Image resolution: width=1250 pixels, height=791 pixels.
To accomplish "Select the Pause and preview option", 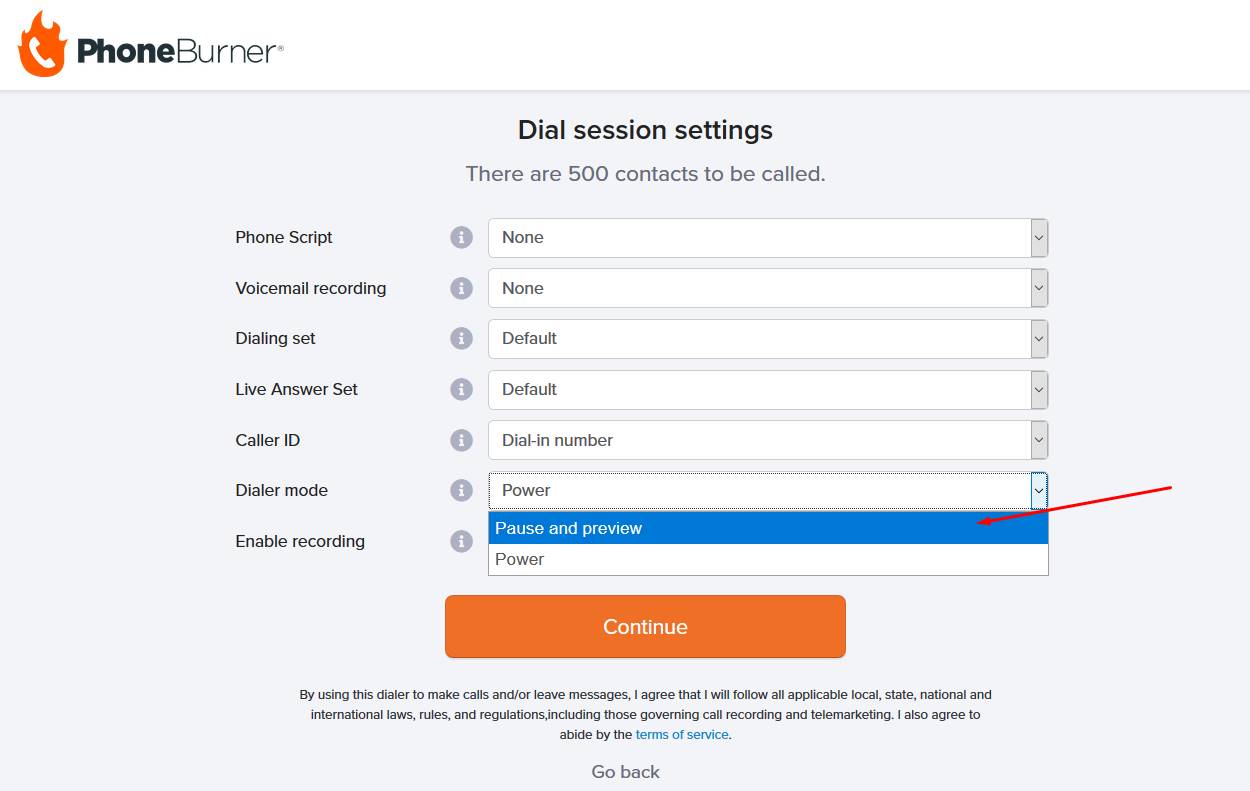I will coord(768,528).
